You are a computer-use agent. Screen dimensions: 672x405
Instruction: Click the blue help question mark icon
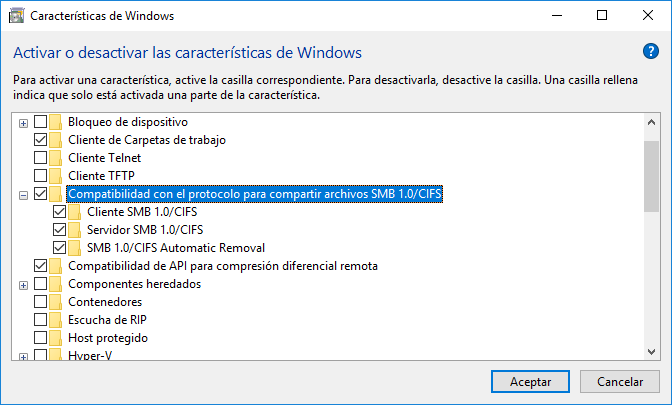(x=650, y=52)
